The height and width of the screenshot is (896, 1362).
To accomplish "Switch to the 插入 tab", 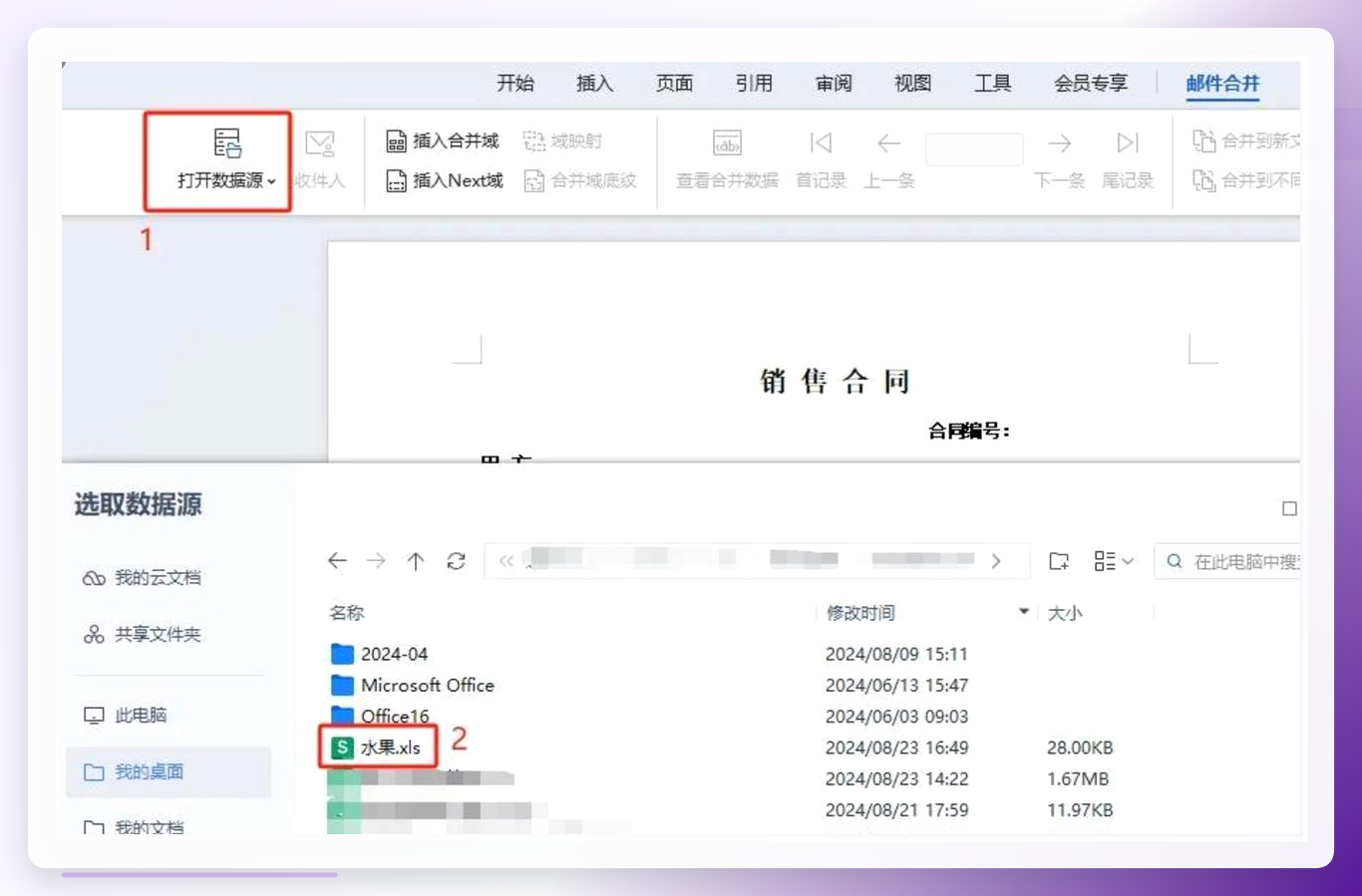I will (594, 84).
